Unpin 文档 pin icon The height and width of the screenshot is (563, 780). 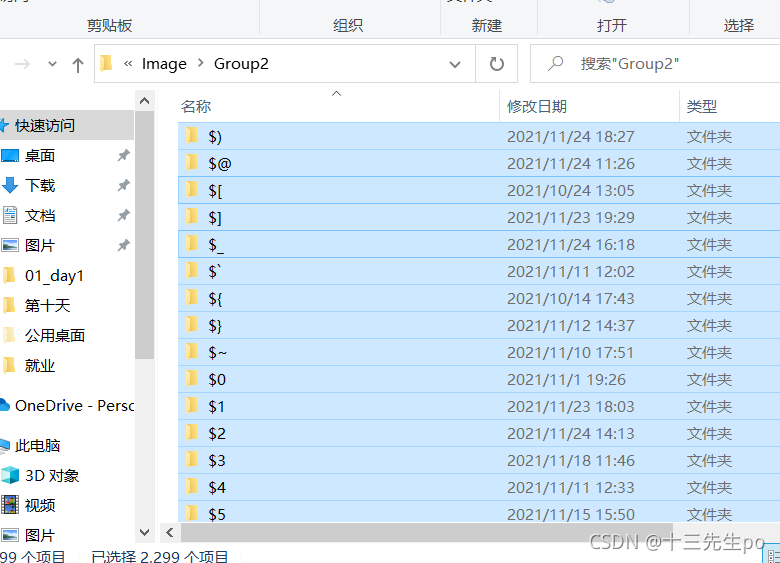(123, 215)
